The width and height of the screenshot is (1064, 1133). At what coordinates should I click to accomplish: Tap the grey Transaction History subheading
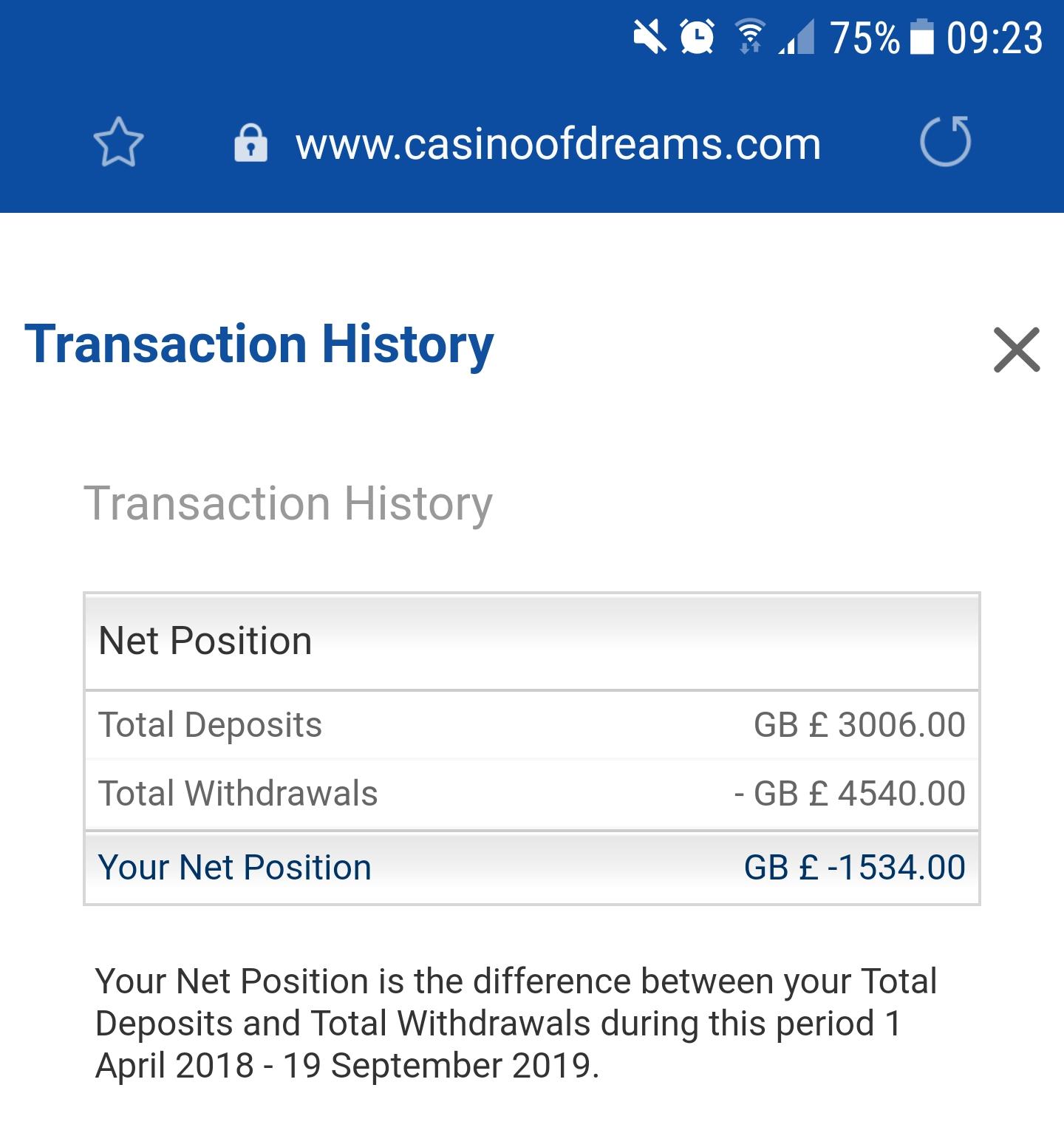coord(288,505)
